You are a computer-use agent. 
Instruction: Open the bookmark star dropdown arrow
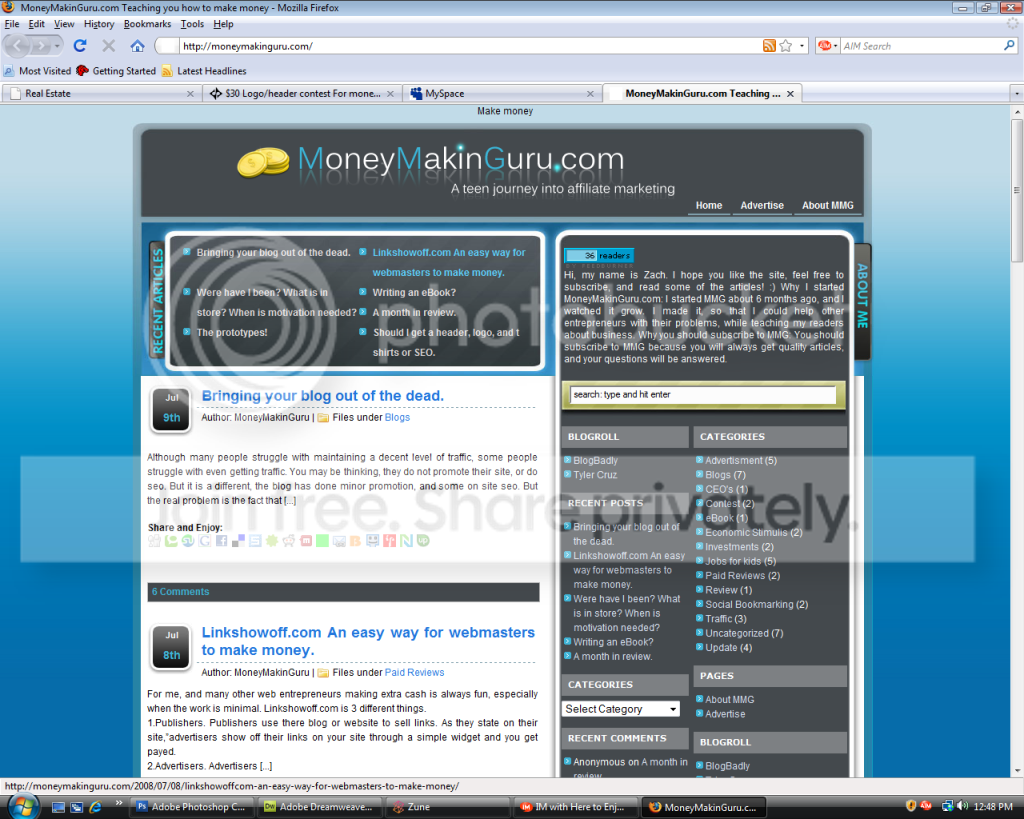pos(802,46)
